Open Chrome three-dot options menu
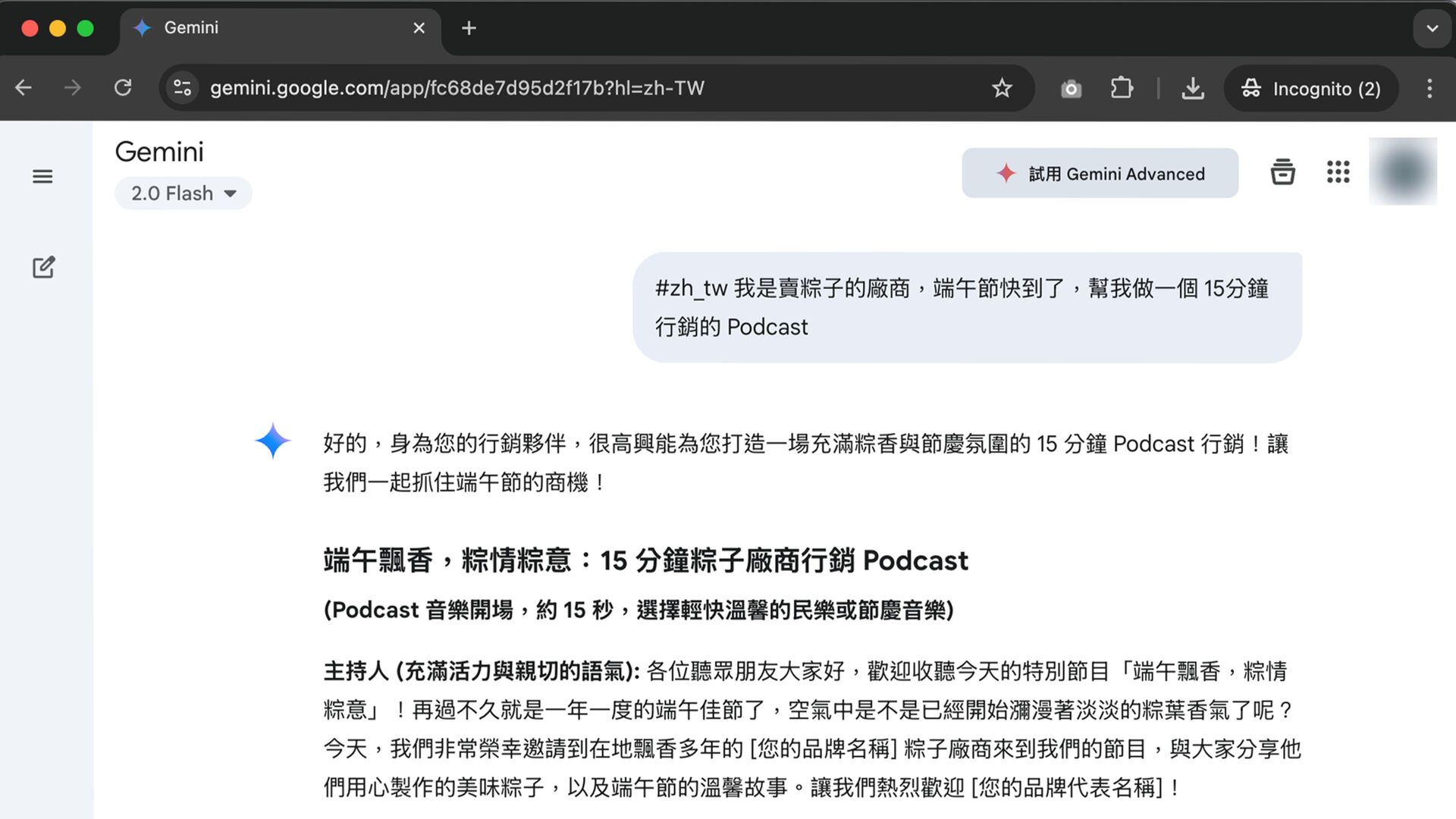The width and height of the screenshot is (1456, 819). [1429, 89]
